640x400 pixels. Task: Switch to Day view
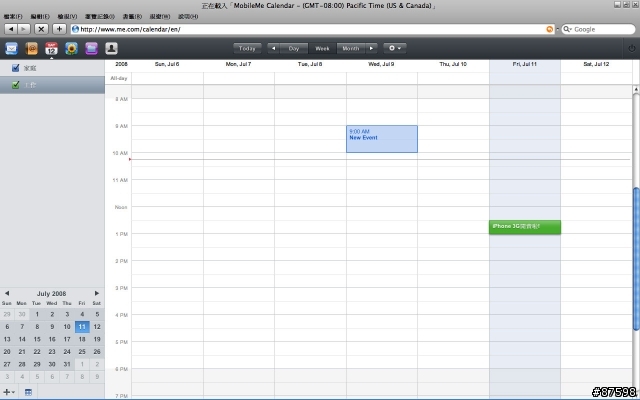click(293, 47)
